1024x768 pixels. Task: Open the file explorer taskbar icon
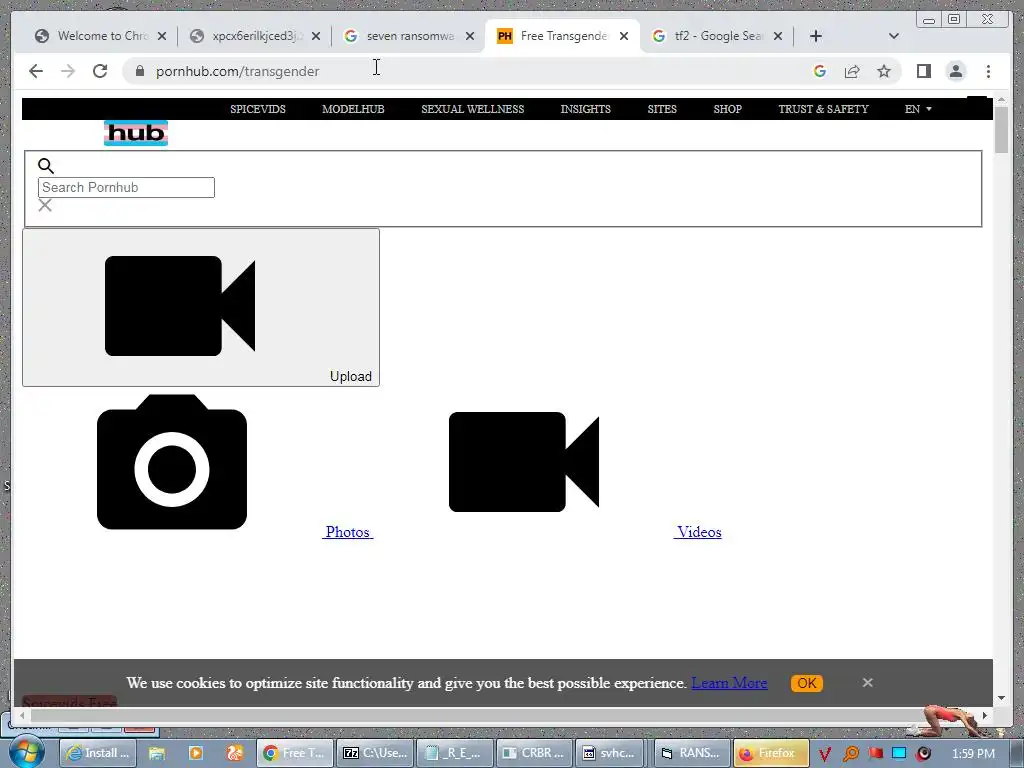[x=157, y=753]
